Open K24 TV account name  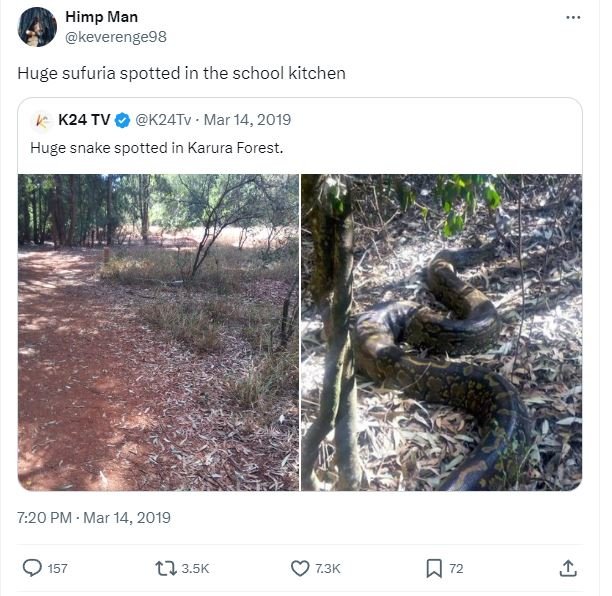pos(84,120)
